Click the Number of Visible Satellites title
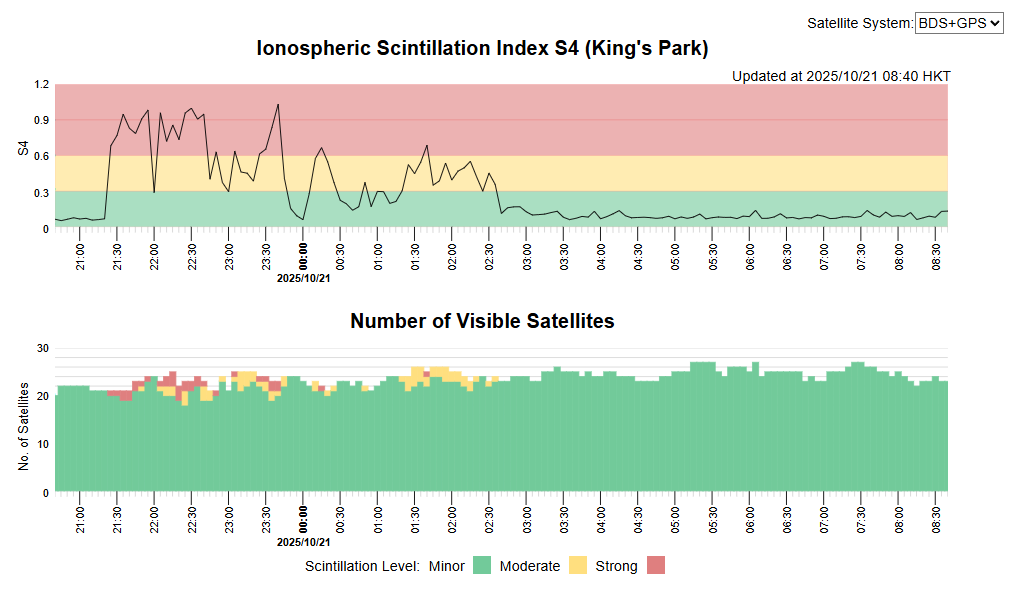The image size is (1017, 598). coord(483,321)
